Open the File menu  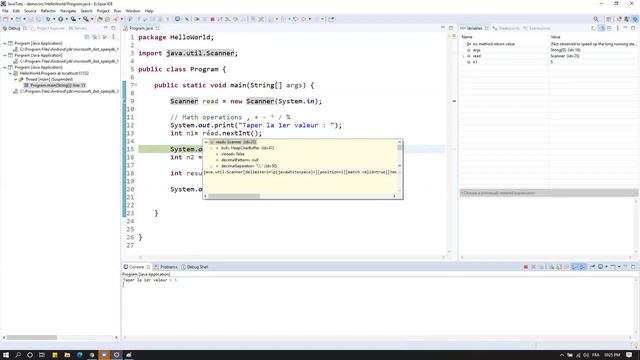[x=5, y=11]
